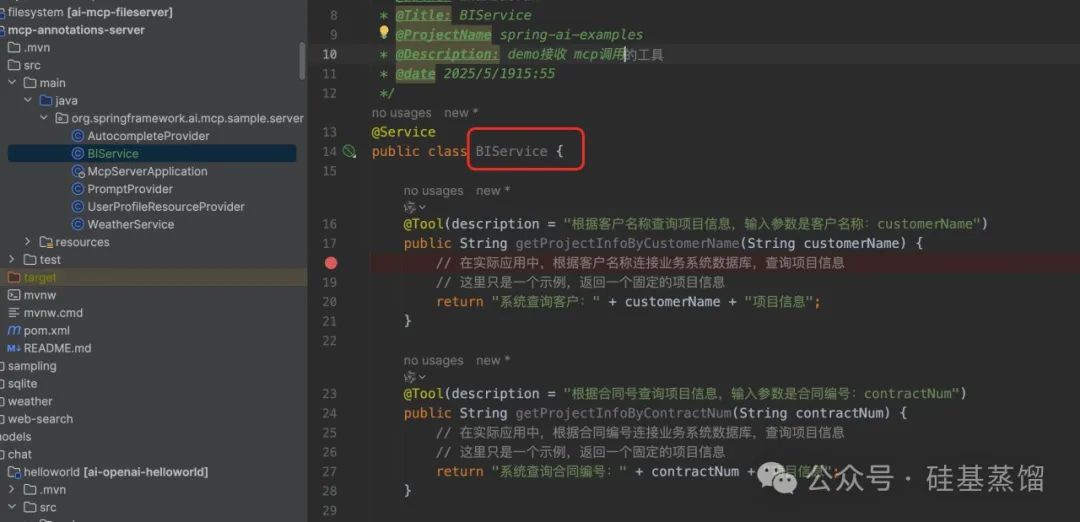Screen dimensions: 1080x522
Task: Click the "new *" hint above @Service
Action: coord(461,113)
